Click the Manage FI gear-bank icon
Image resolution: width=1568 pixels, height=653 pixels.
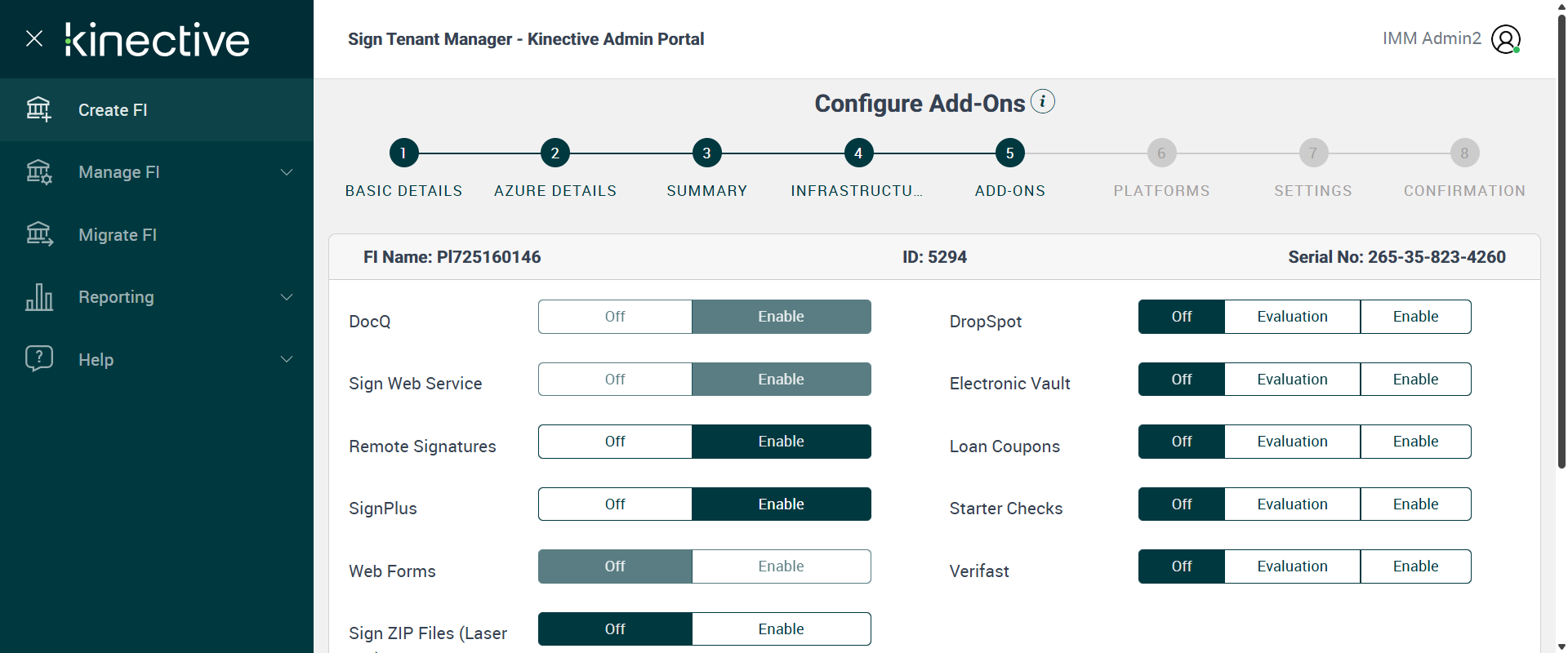click(x=38, y=172)
